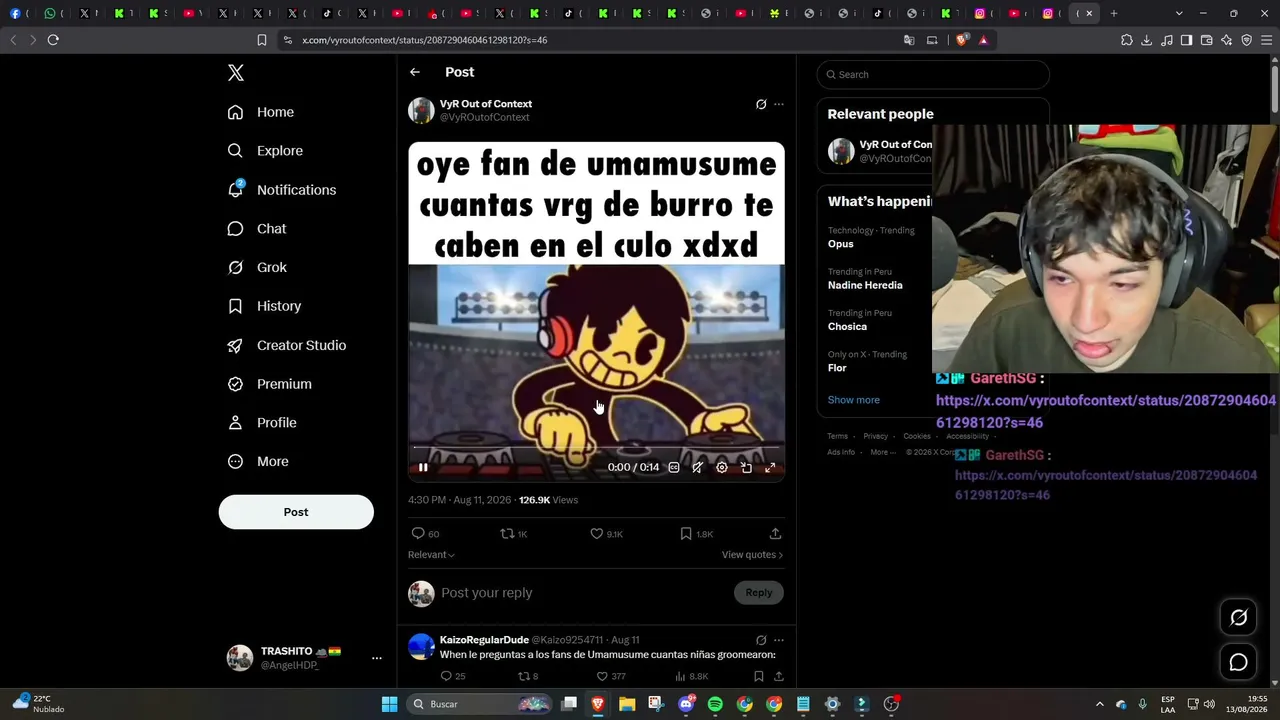Toggle video closed captions
1280x720 pixels.
coord(674,467)
